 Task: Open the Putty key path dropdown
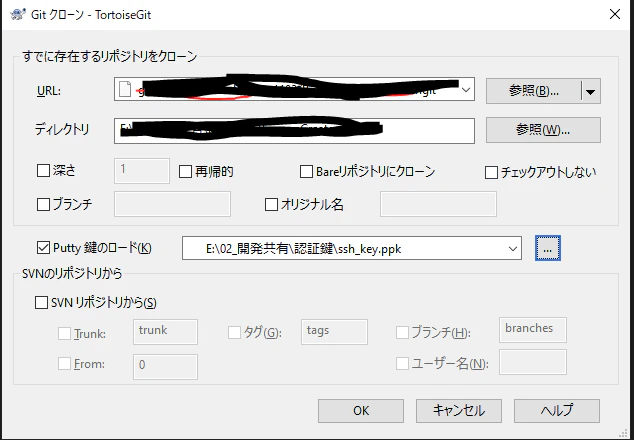coord(513,248)
